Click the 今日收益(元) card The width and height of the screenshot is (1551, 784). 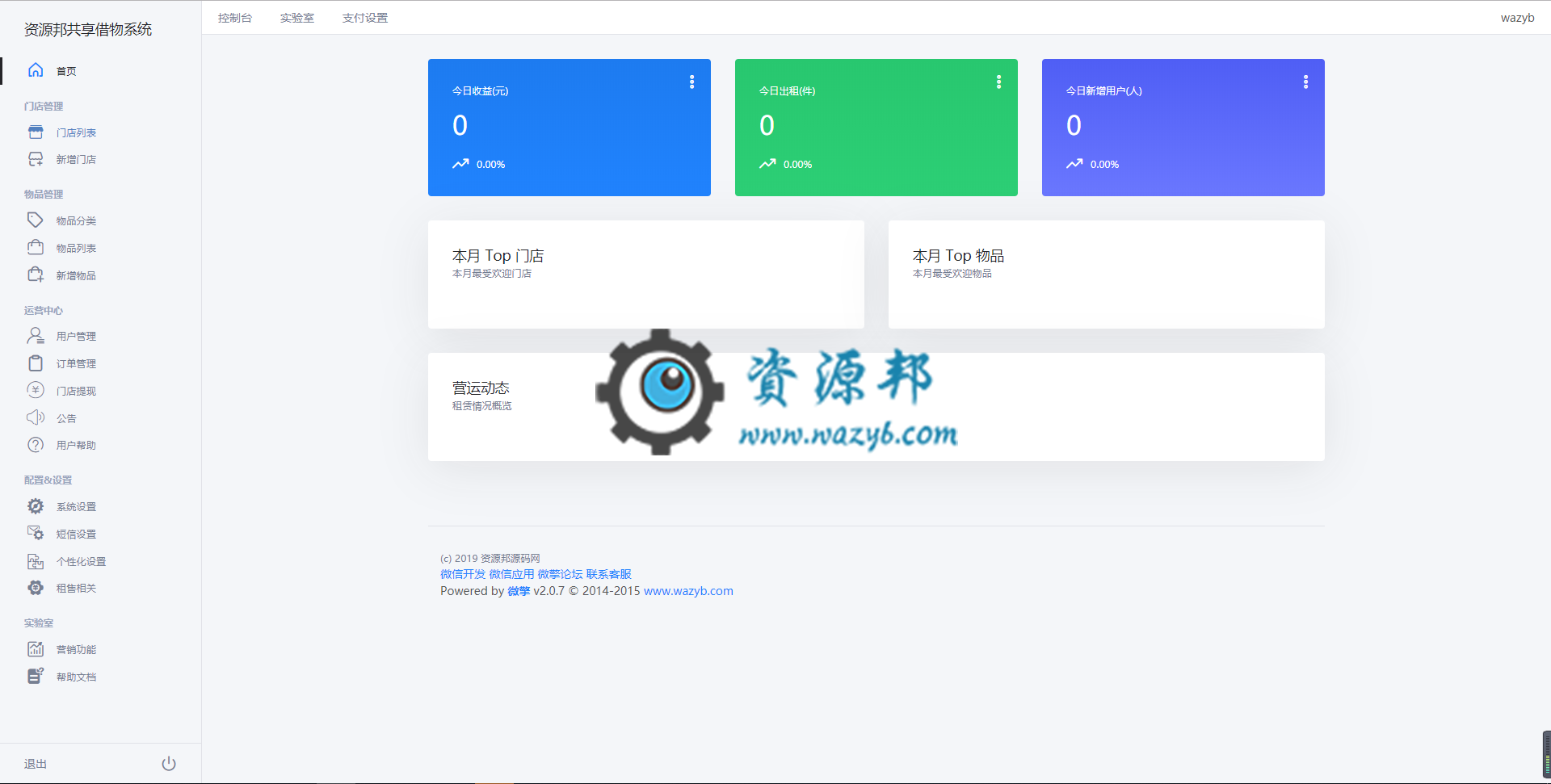[x=570, y=128]
